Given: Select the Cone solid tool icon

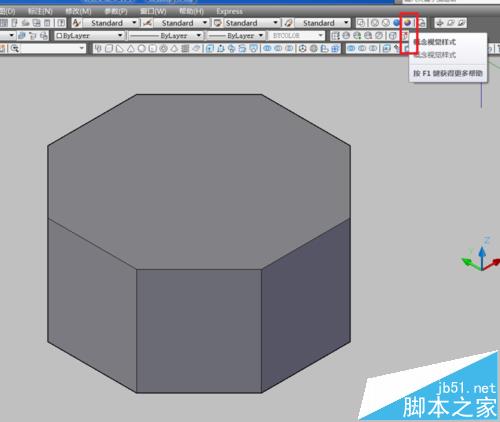Looking at the screenshot, I should pos(131,49).
